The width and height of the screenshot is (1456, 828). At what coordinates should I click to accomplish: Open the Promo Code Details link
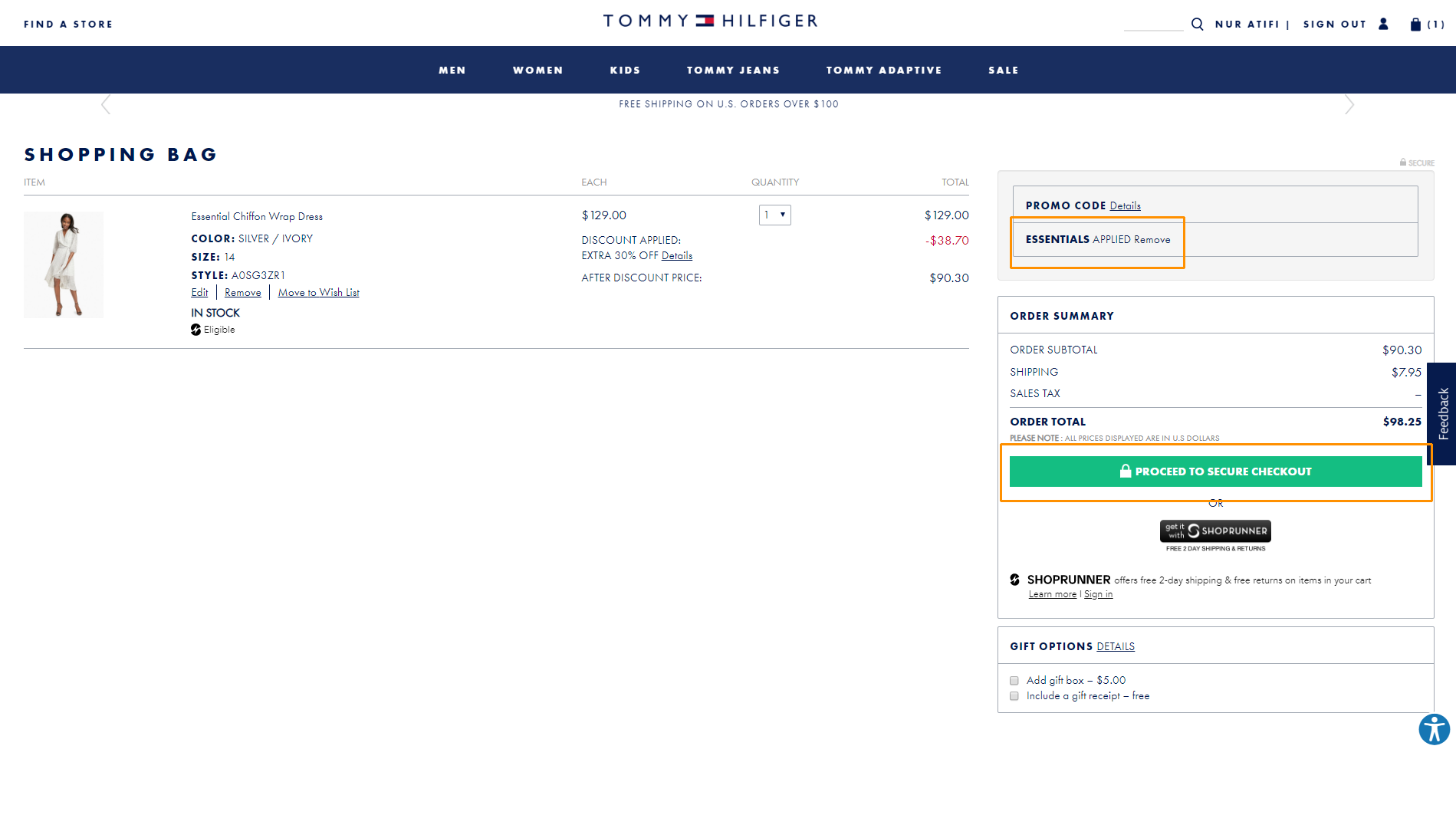[x=1125, y=205]
